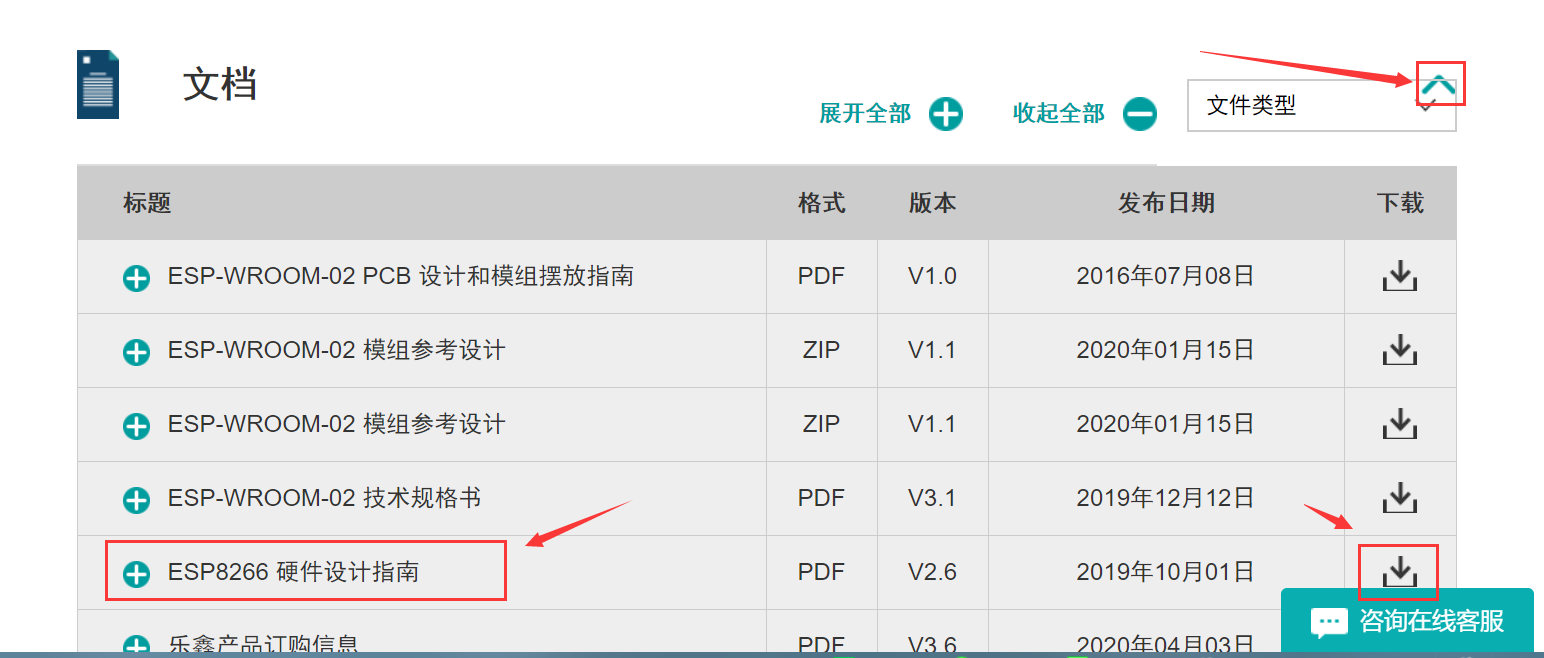Click chat bubble icon in 咨询在线客服
Screen dimensions: 1544x658
[x=1330, y=622]
